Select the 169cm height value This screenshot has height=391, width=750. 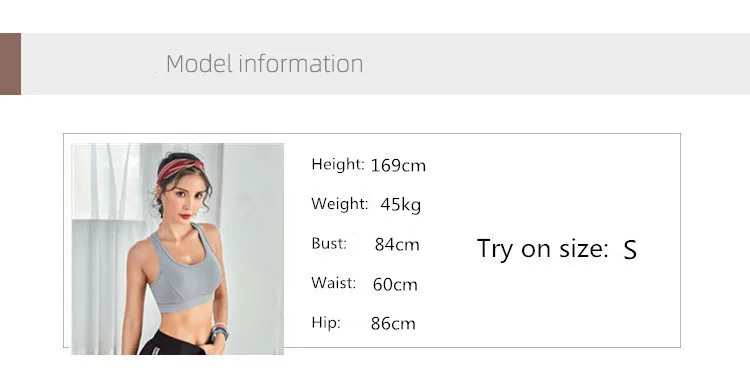click(398, 166)
